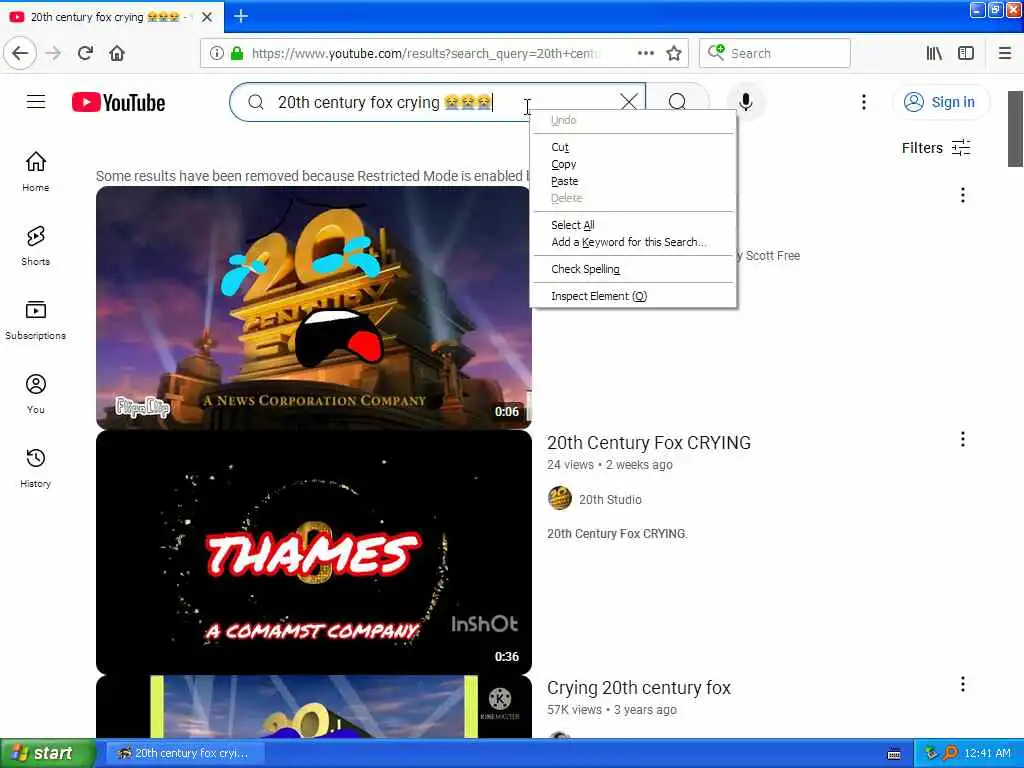The height and width of the screenshot is (768, 1024).
Task: Click the browser Forward arrow button
Action: (54, 54)
